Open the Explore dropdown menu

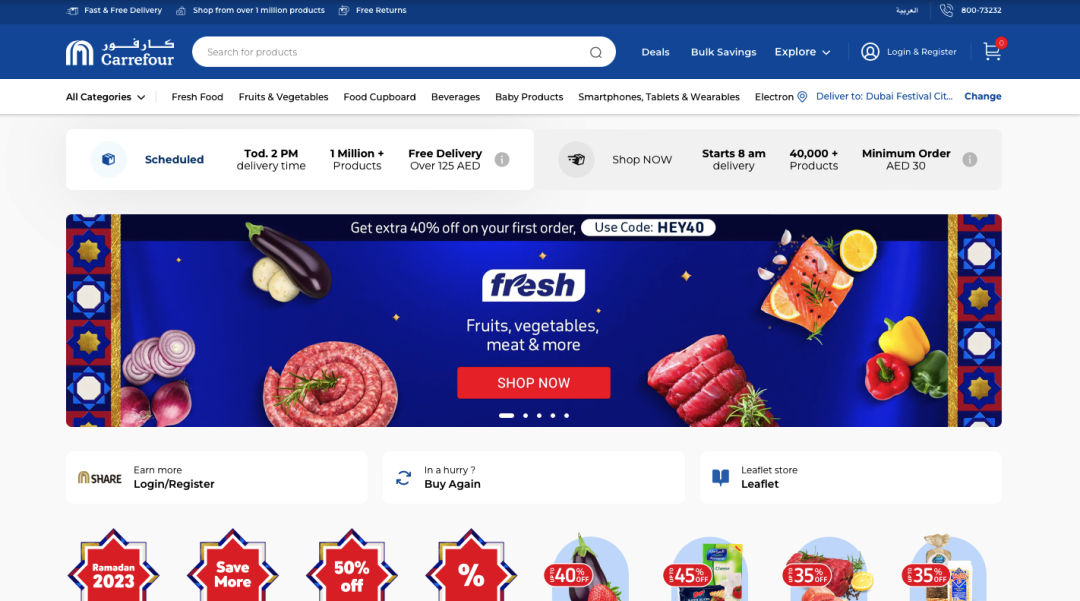point(802,52)
